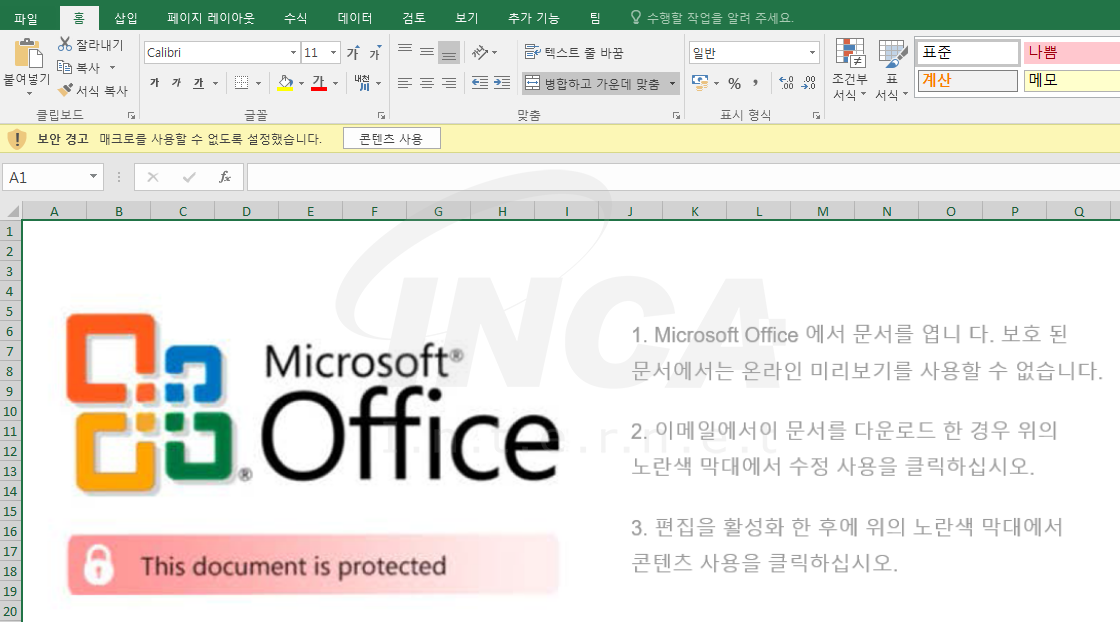Click the Paste (붙여넣기) icon

click(27, 54)
